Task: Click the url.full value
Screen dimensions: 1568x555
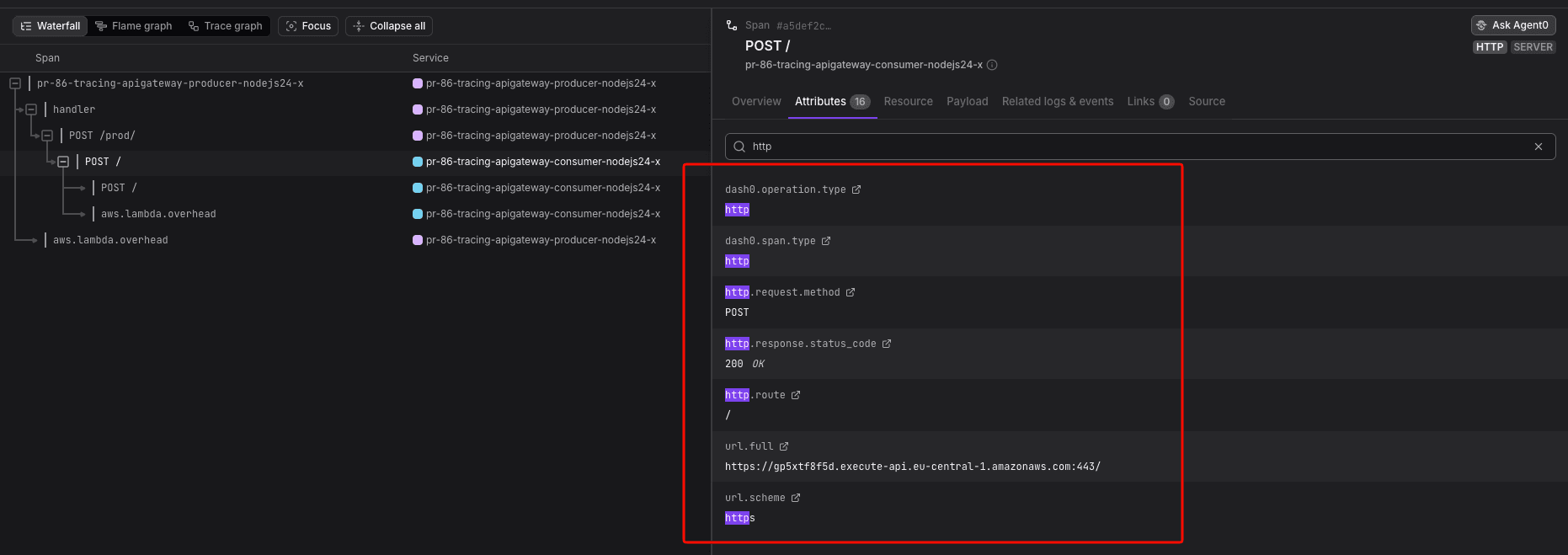Action: click(913, 467)
